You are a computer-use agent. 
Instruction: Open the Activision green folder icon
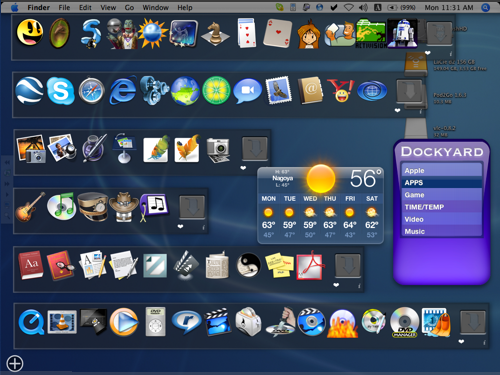click(371, 33)
